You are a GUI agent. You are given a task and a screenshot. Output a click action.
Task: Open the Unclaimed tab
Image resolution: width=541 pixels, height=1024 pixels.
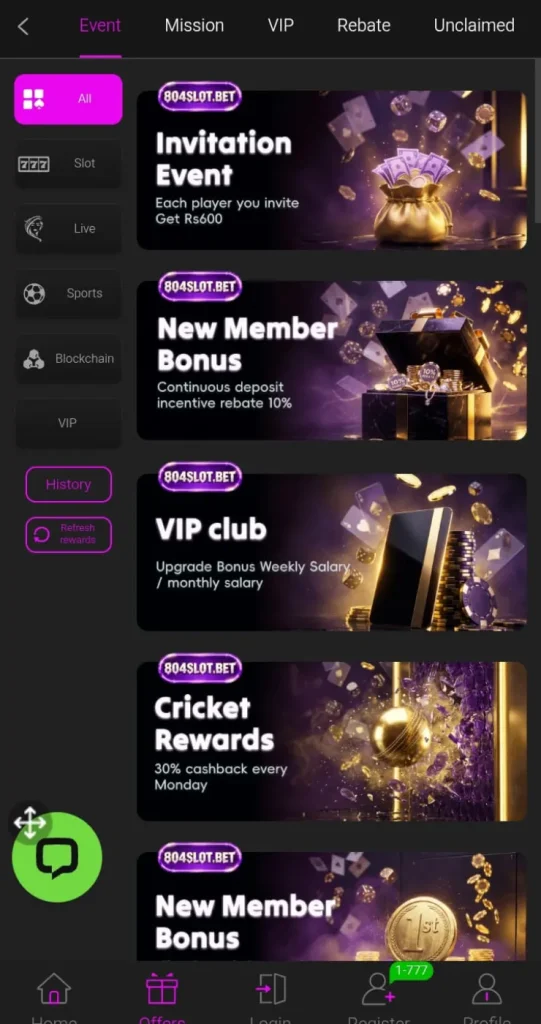[x=474, y=25]
